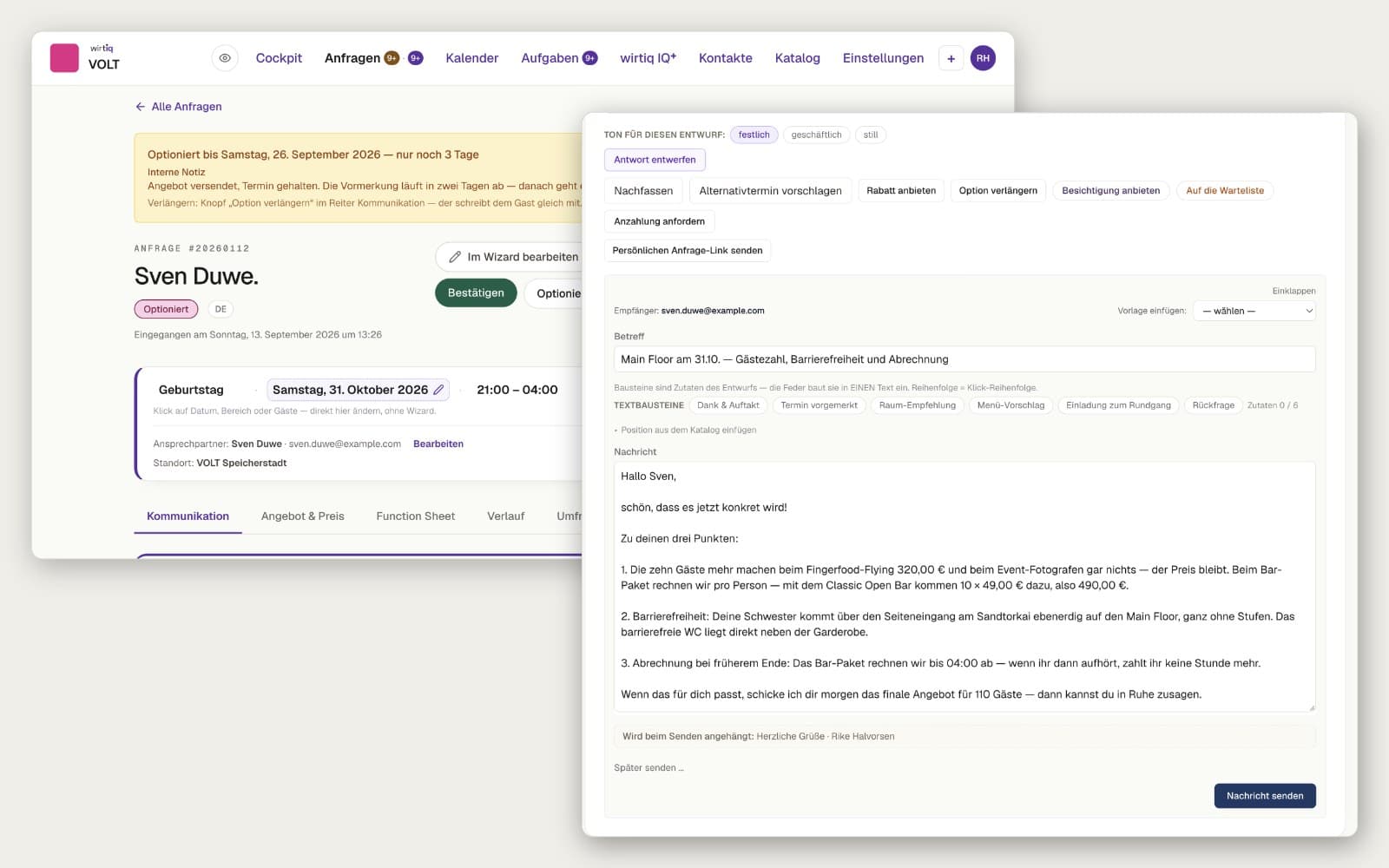Click the Bearbeiten link for contact
1389x868 pixels.
[438, 444]
